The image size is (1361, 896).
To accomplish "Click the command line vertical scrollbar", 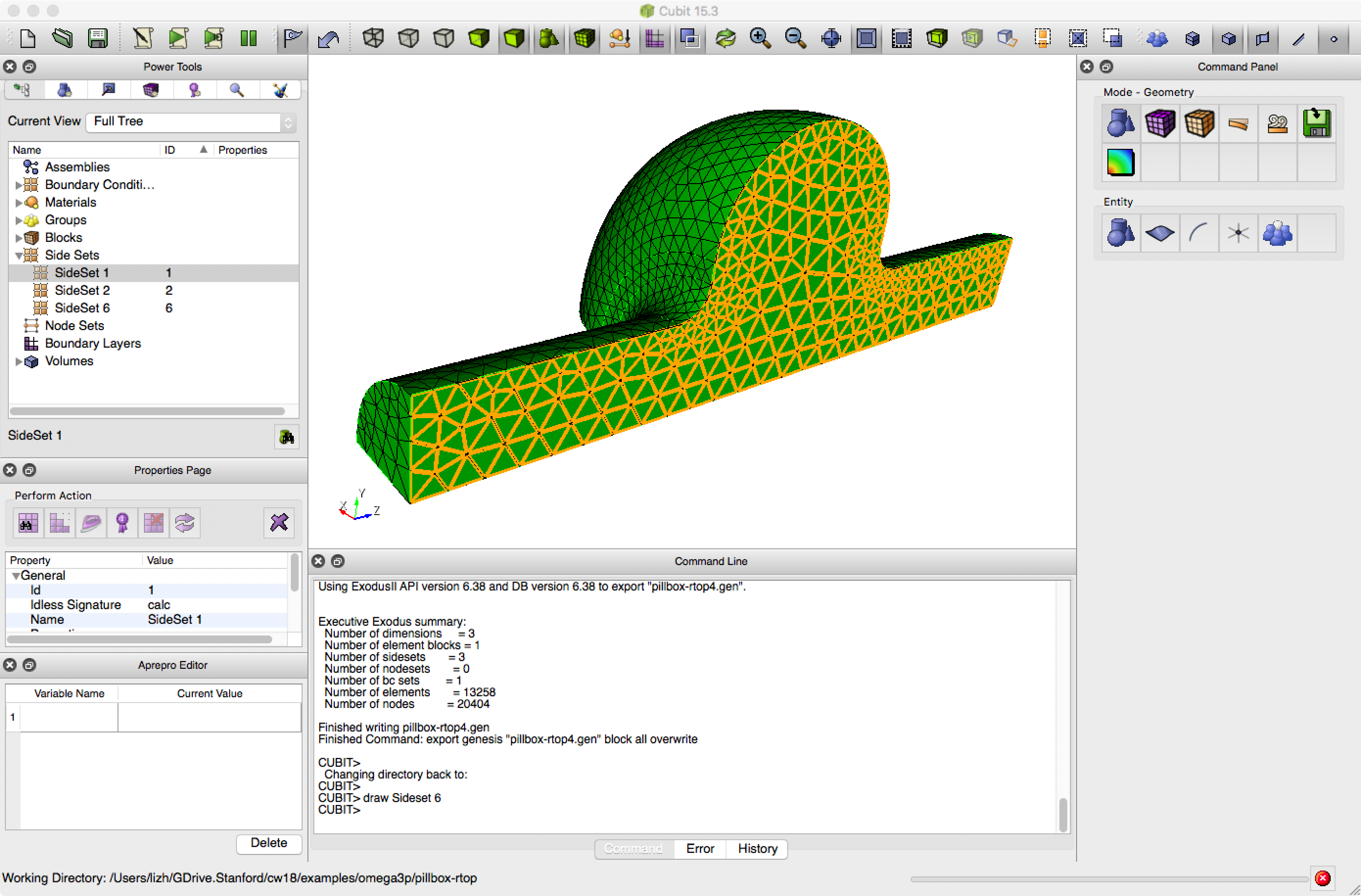I will [x=1064, y=814].
